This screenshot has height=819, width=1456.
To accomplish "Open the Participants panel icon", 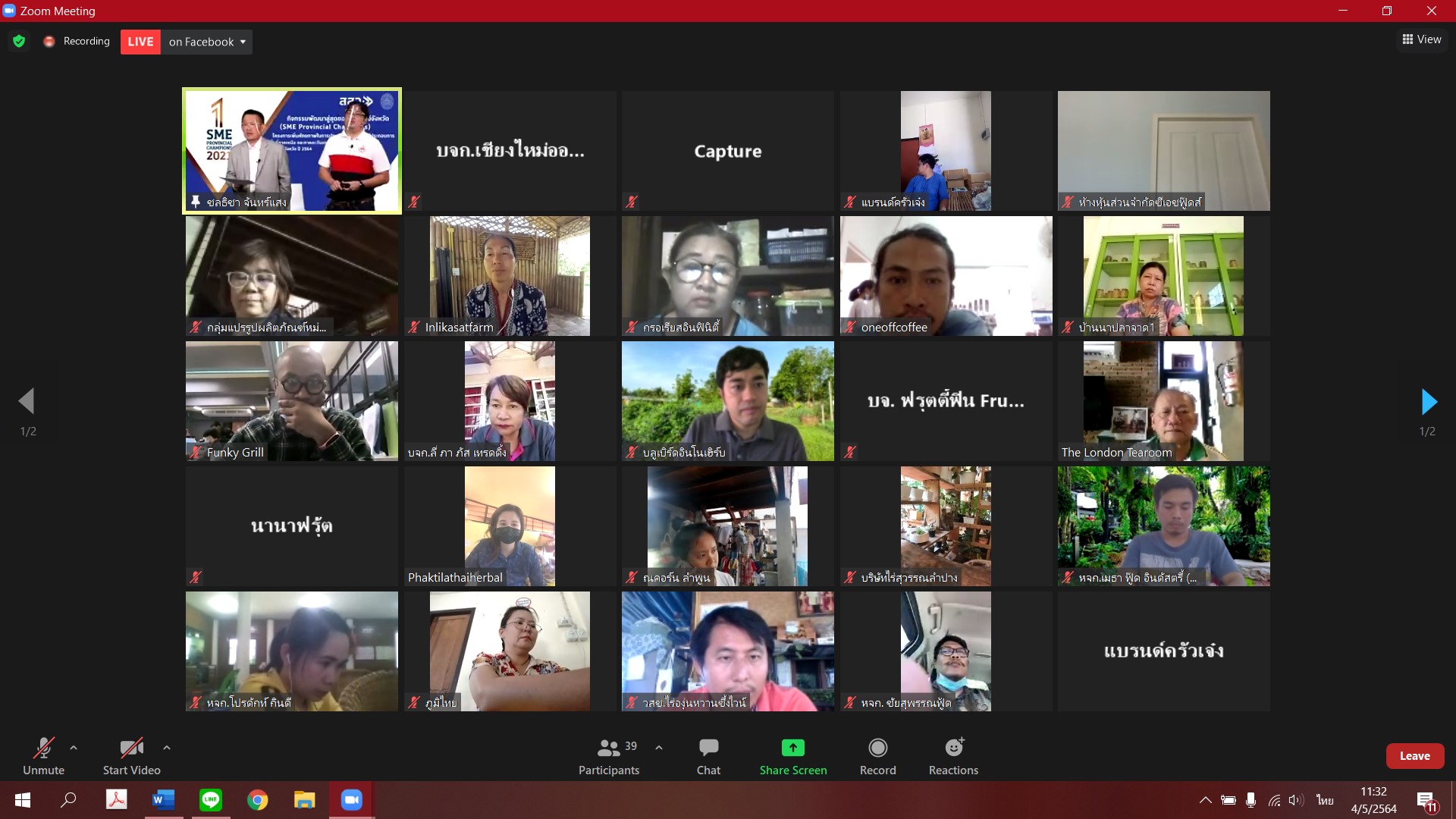I will point(608,748).
